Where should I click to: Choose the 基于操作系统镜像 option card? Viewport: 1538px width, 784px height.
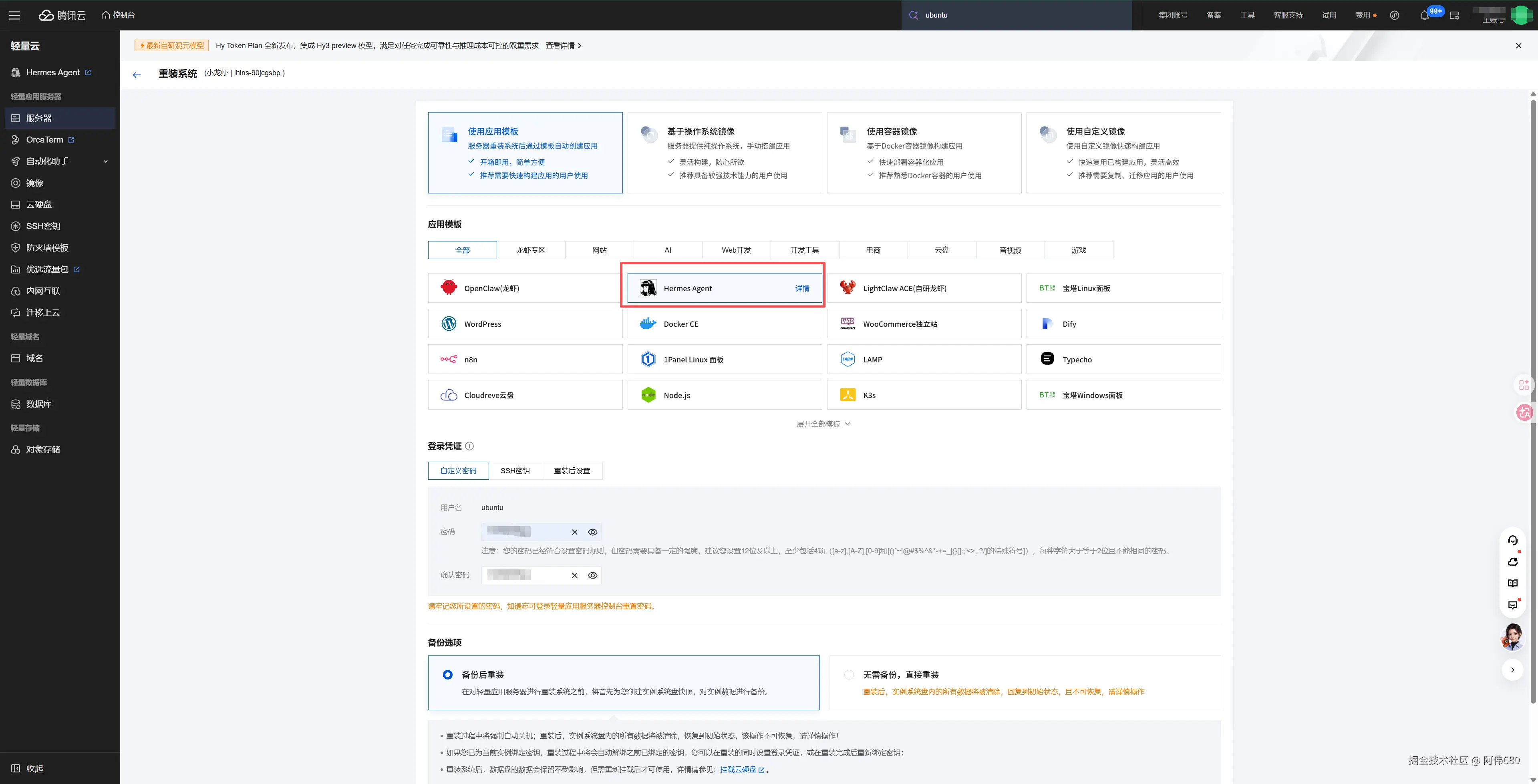pyautogui.click(x=725, y=153)
